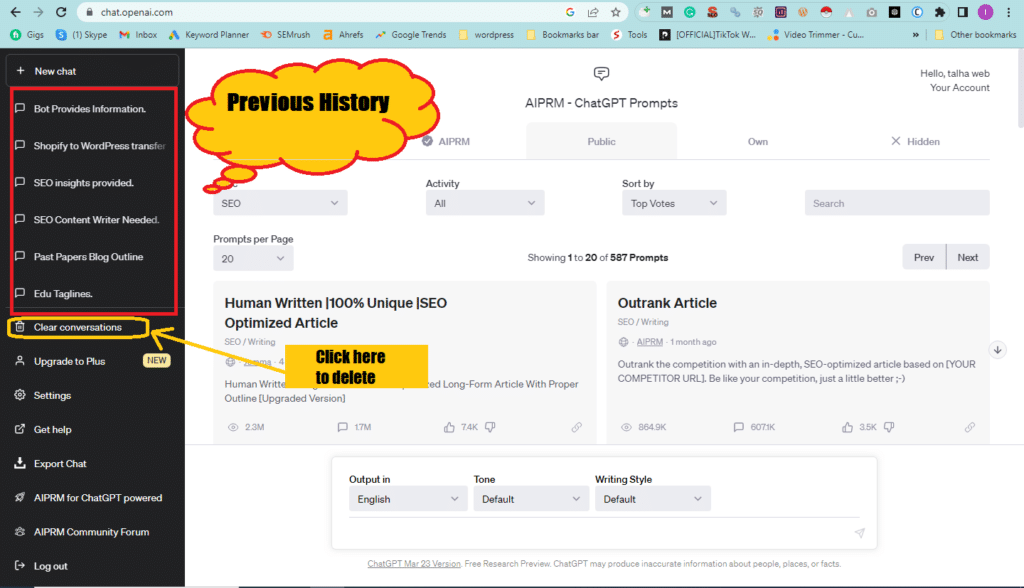This screenshot has width=1024, height=588.
Task: Click the browser forward arrow
Action: (38, 12)
